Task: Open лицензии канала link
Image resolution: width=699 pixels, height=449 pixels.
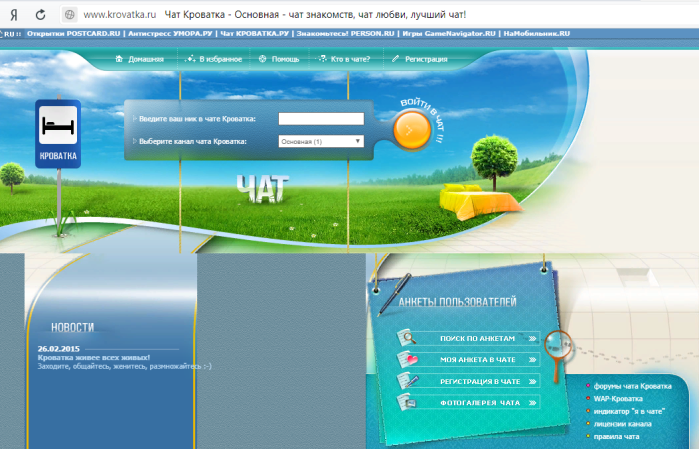Action: 623,424
